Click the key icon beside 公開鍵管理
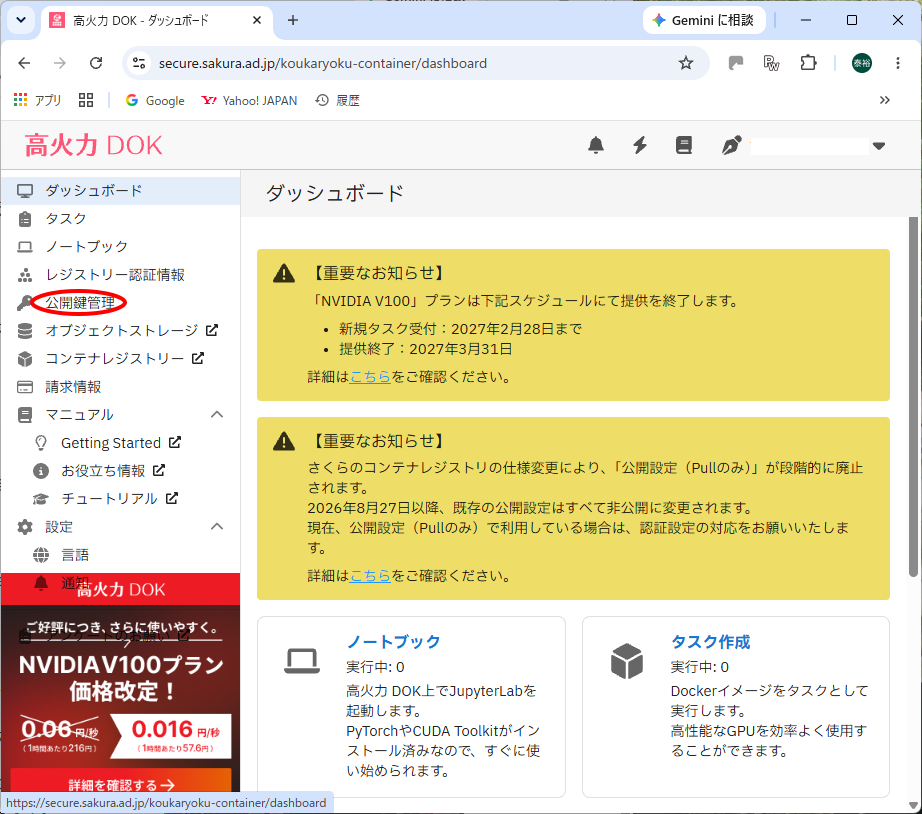922x814 pixels. [x=25, y=303]
